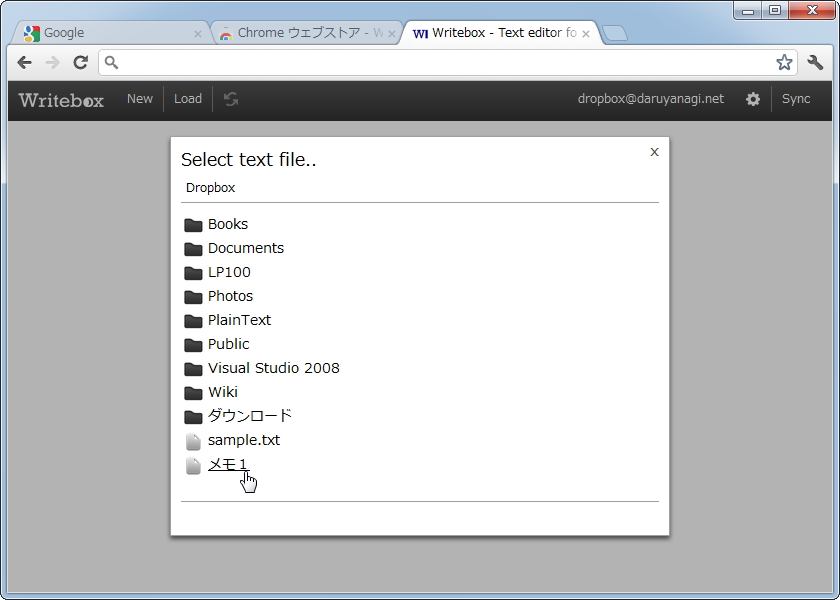Click the sample.txt file icon
This screenshot has height=600, width=840.
[193, 441]
